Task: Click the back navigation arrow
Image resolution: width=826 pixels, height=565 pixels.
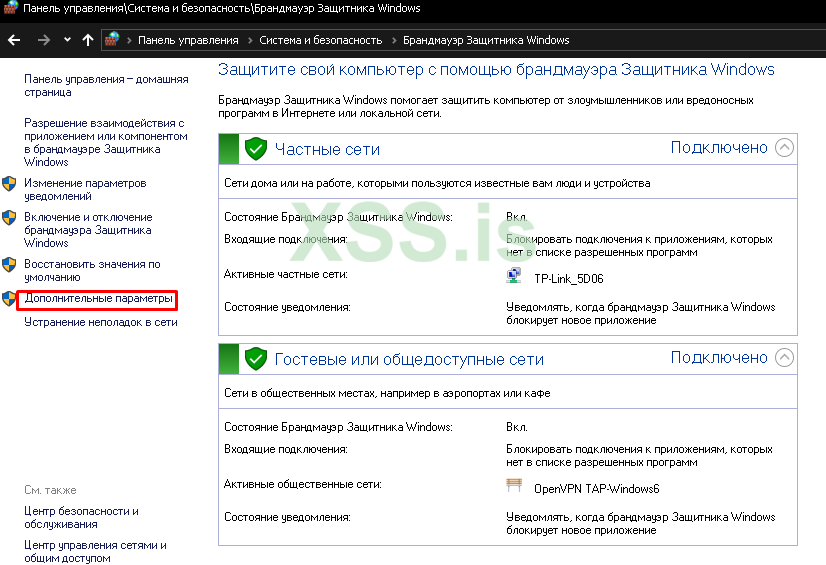Action: coord(14,40)
